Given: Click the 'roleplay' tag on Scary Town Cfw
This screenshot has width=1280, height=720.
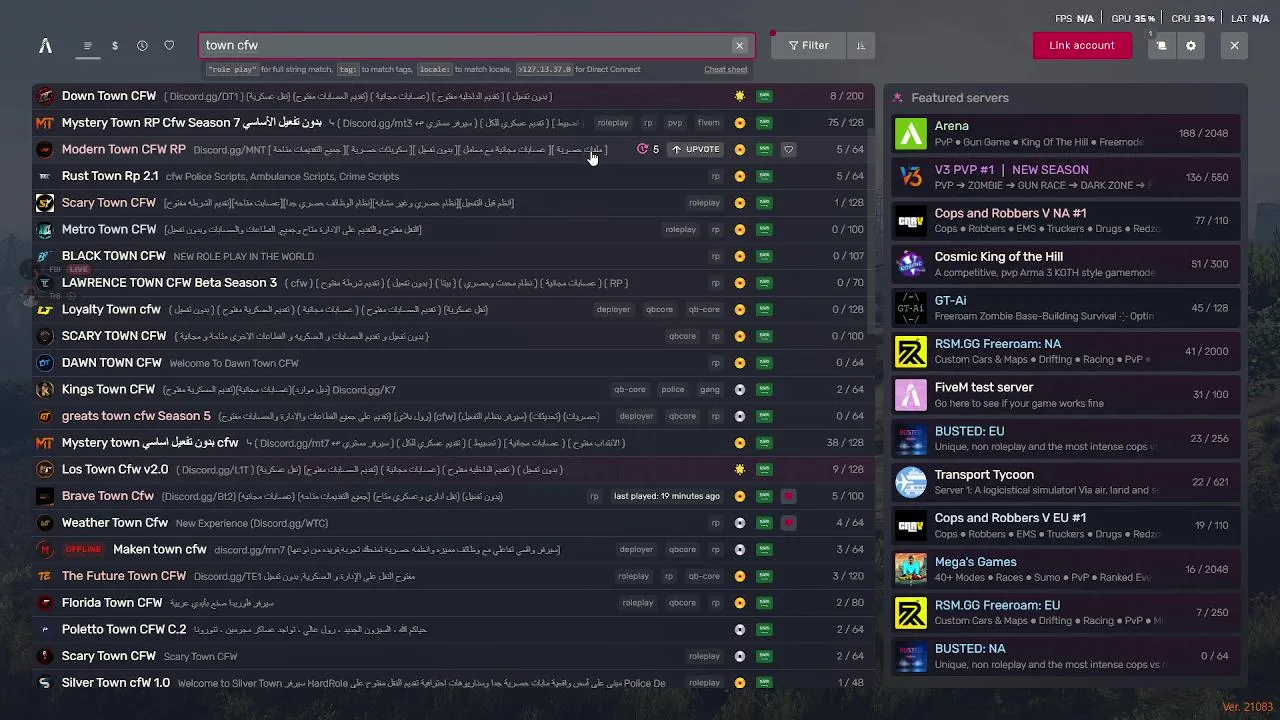Looking at the screenshot, I should 704,203.
